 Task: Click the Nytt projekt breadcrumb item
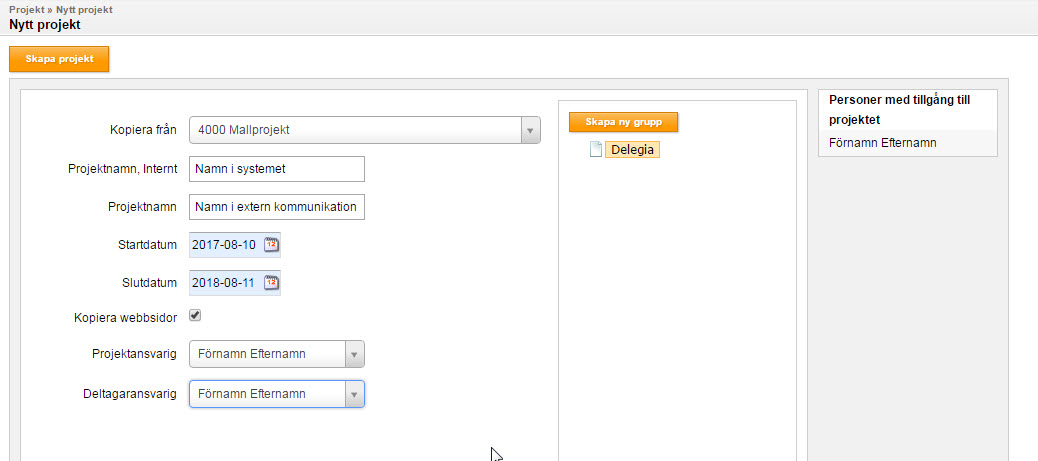[84, 10]
